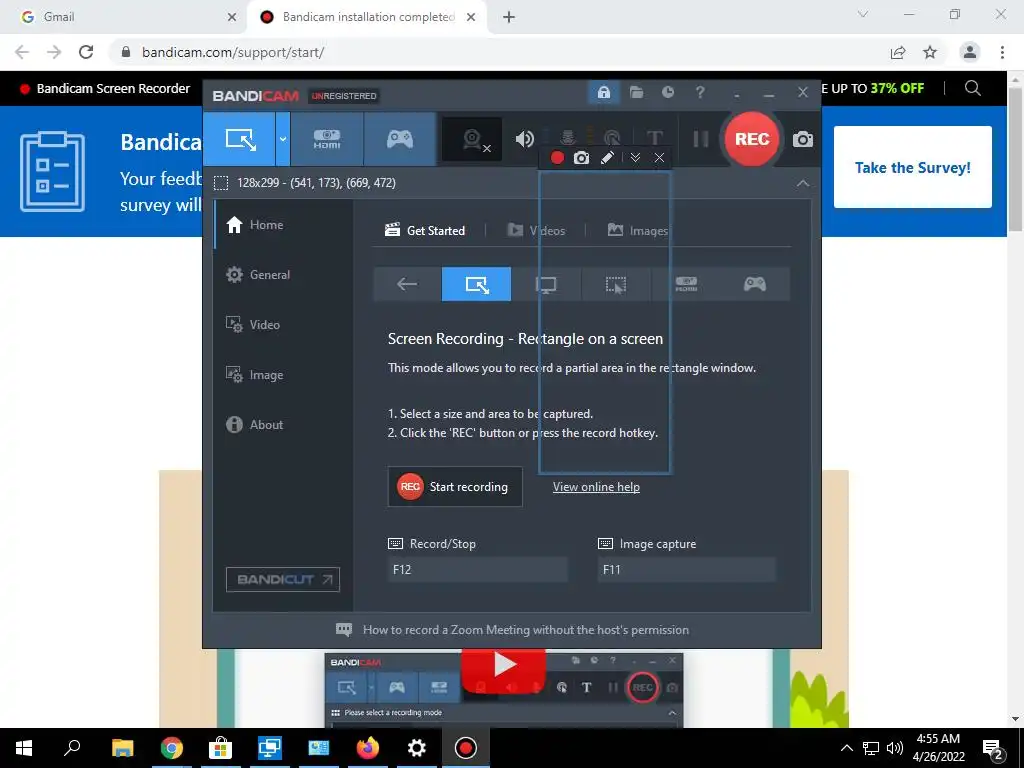The height and width of the screenshot is (768, 1024).
Task: Open a new browser tab
Action: click(509, 17)
